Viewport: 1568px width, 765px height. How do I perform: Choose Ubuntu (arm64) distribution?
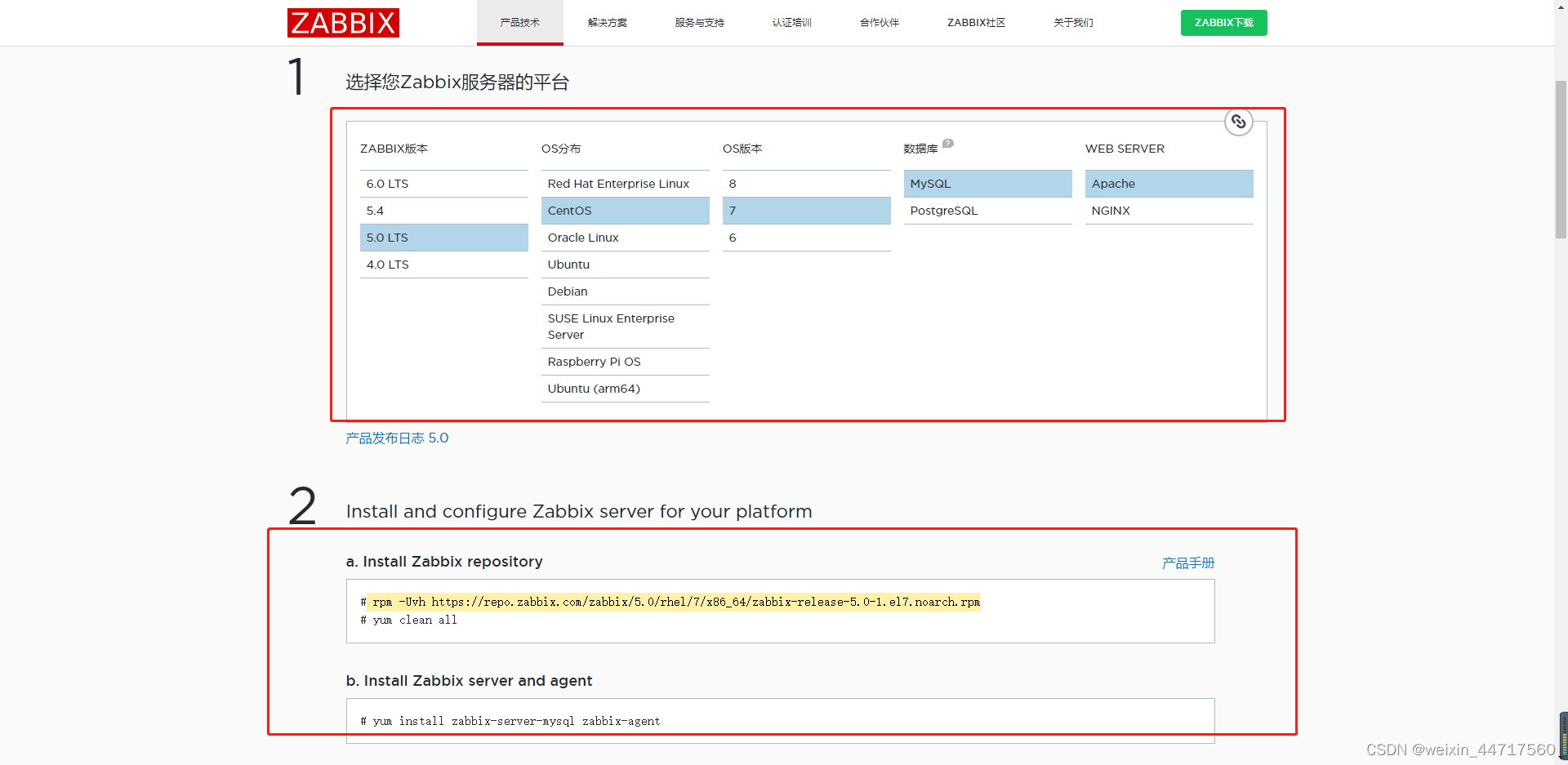(626, 389)
